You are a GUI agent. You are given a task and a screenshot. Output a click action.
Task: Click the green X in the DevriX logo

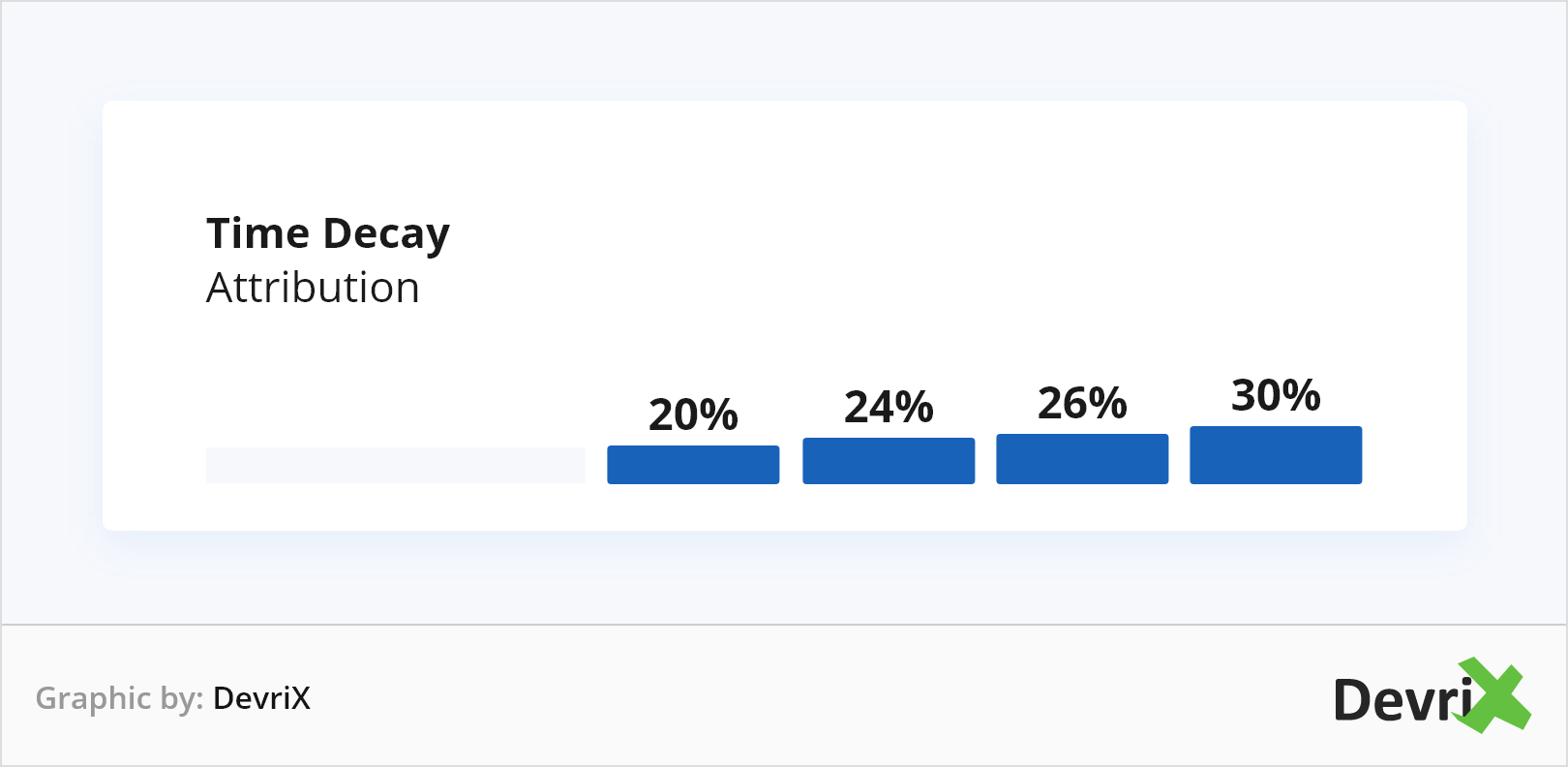tap(1496, 695)
